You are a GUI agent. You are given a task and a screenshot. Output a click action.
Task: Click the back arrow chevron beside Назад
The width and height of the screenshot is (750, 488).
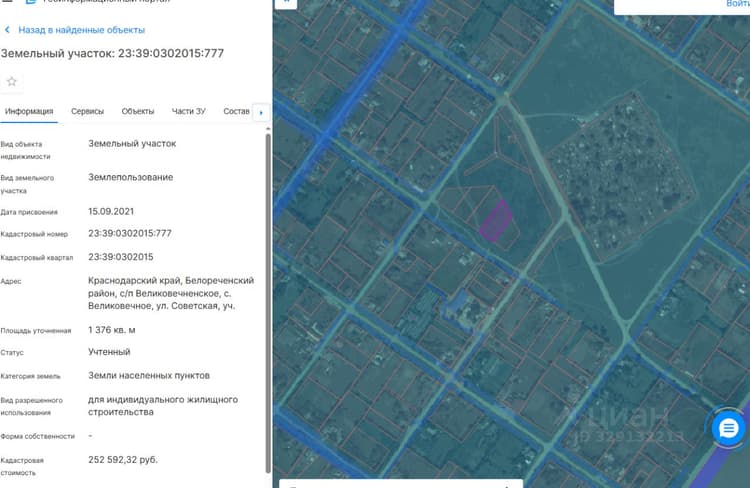pyautogui.click(x=7, y=30)
